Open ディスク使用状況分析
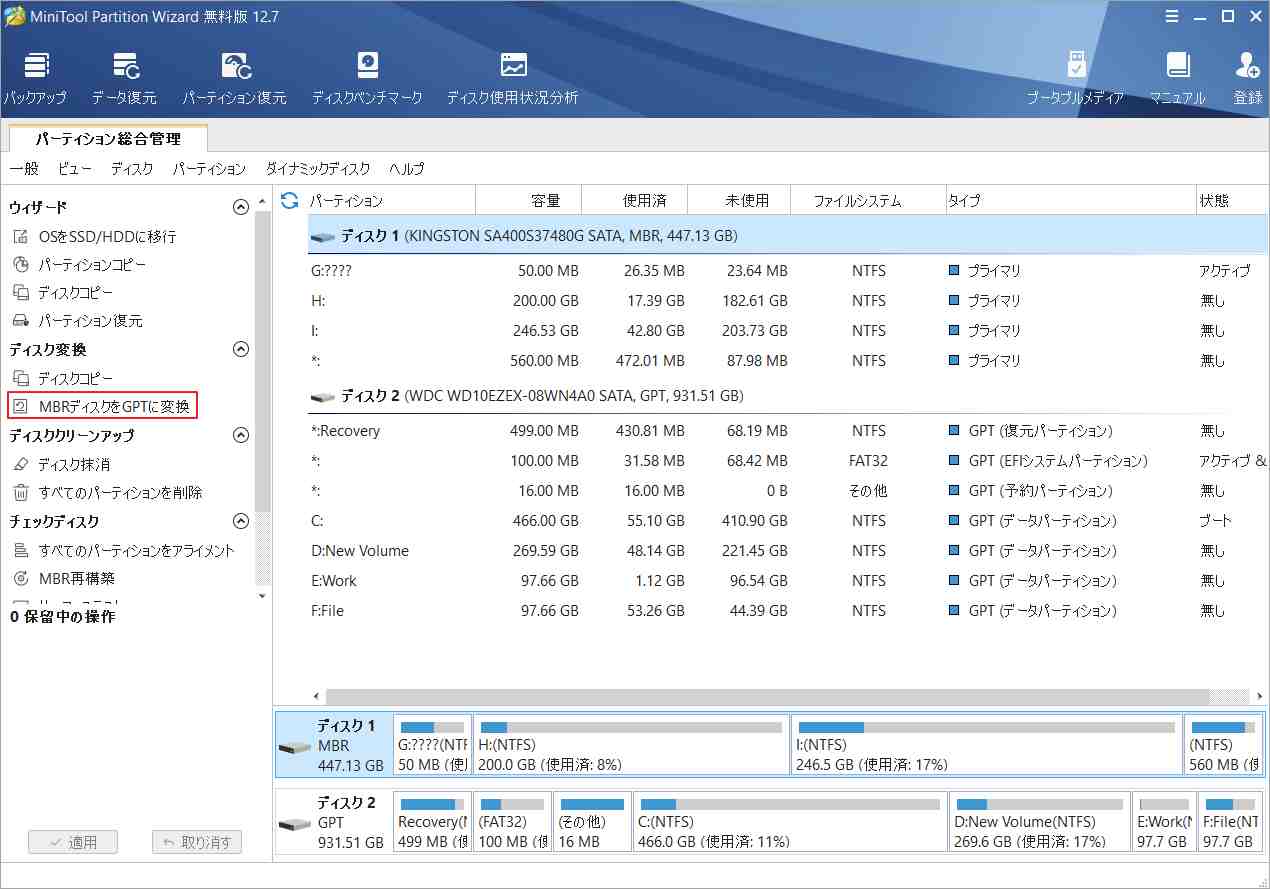This screenshot has width=1270, height=889. pos(512,75)
